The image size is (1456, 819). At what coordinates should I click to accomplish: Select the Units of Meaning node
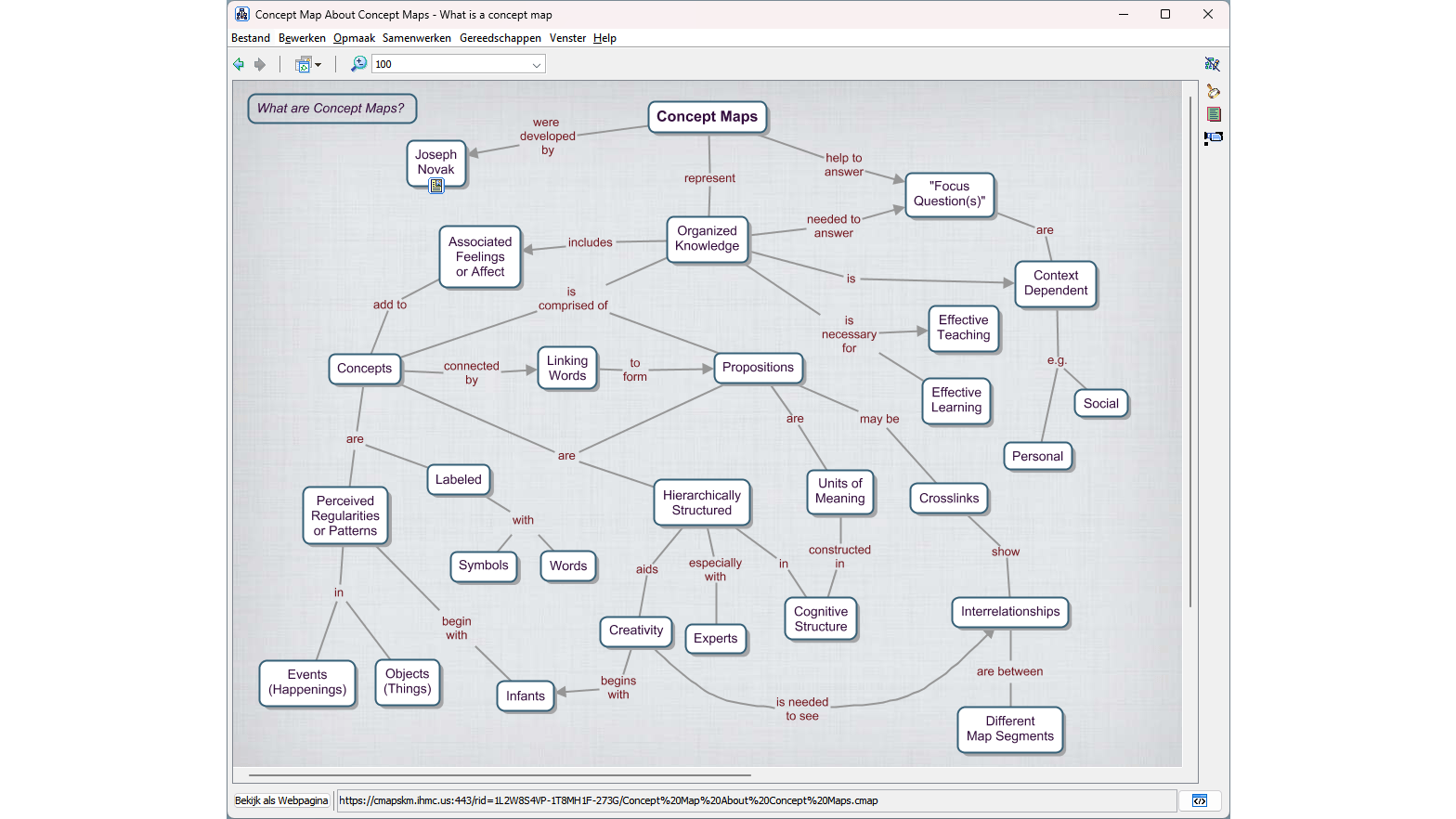click(840, 491)
